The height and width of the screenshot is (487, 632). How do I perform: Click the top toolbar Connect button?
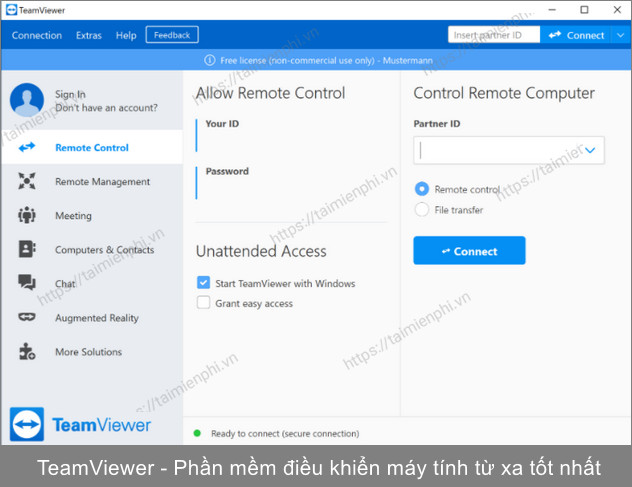576,35
